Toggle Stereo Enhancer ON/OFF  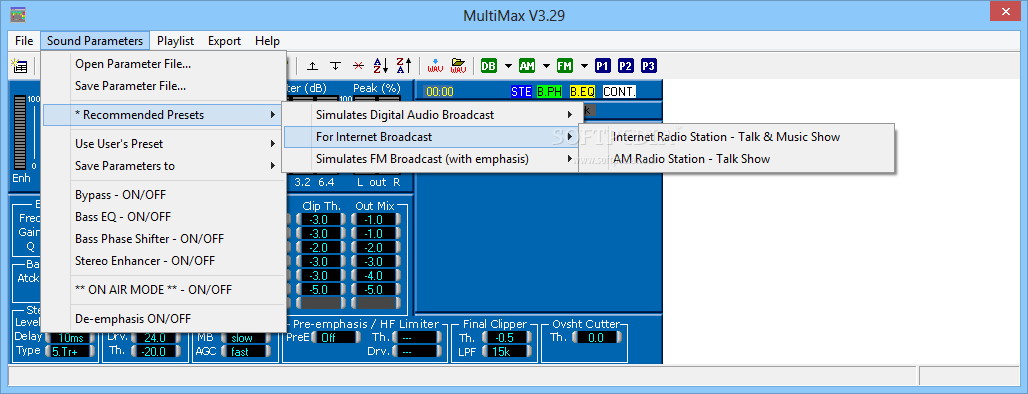(164, 260)
